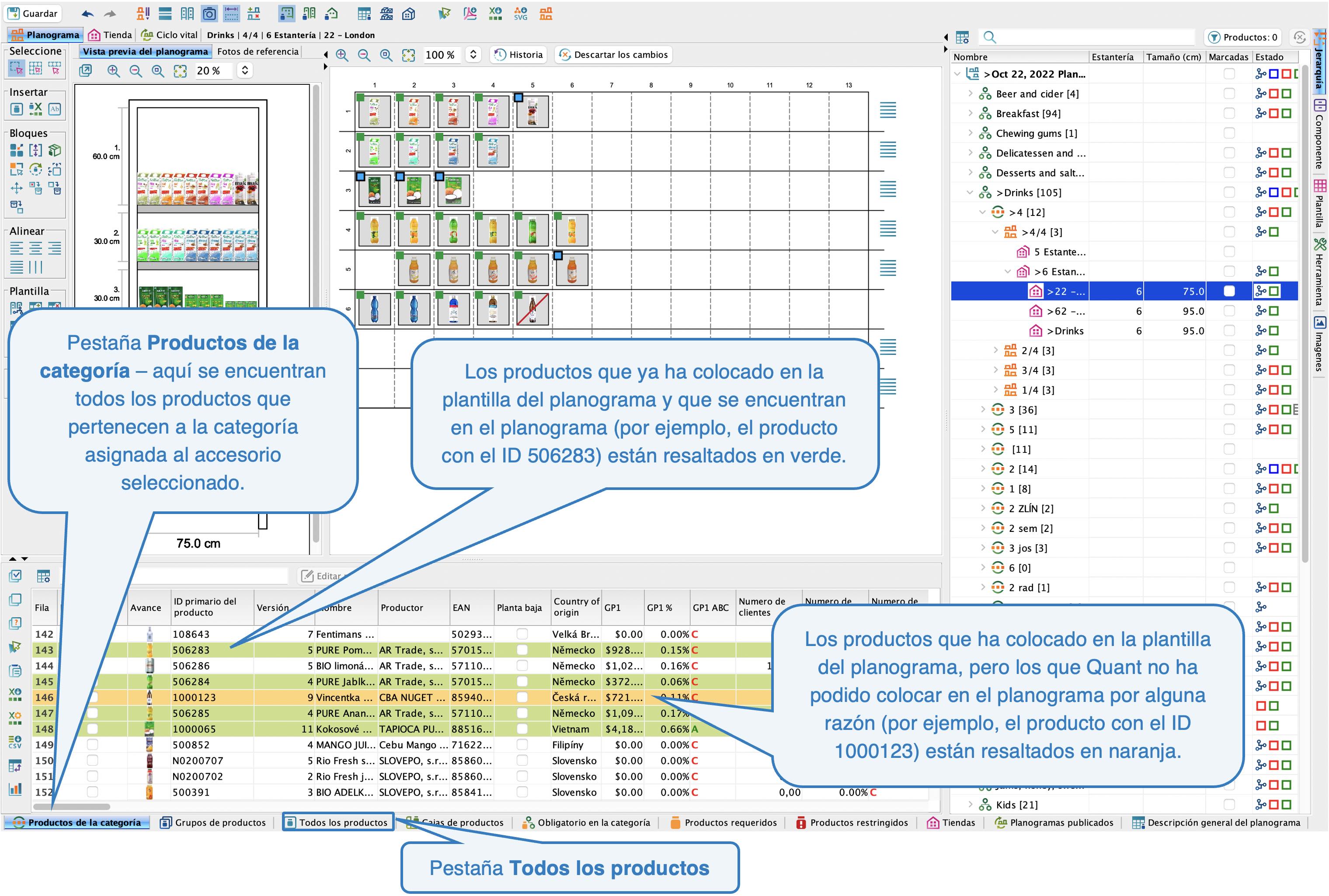Click the 3D box icon in Bloques

pos(55,150)
